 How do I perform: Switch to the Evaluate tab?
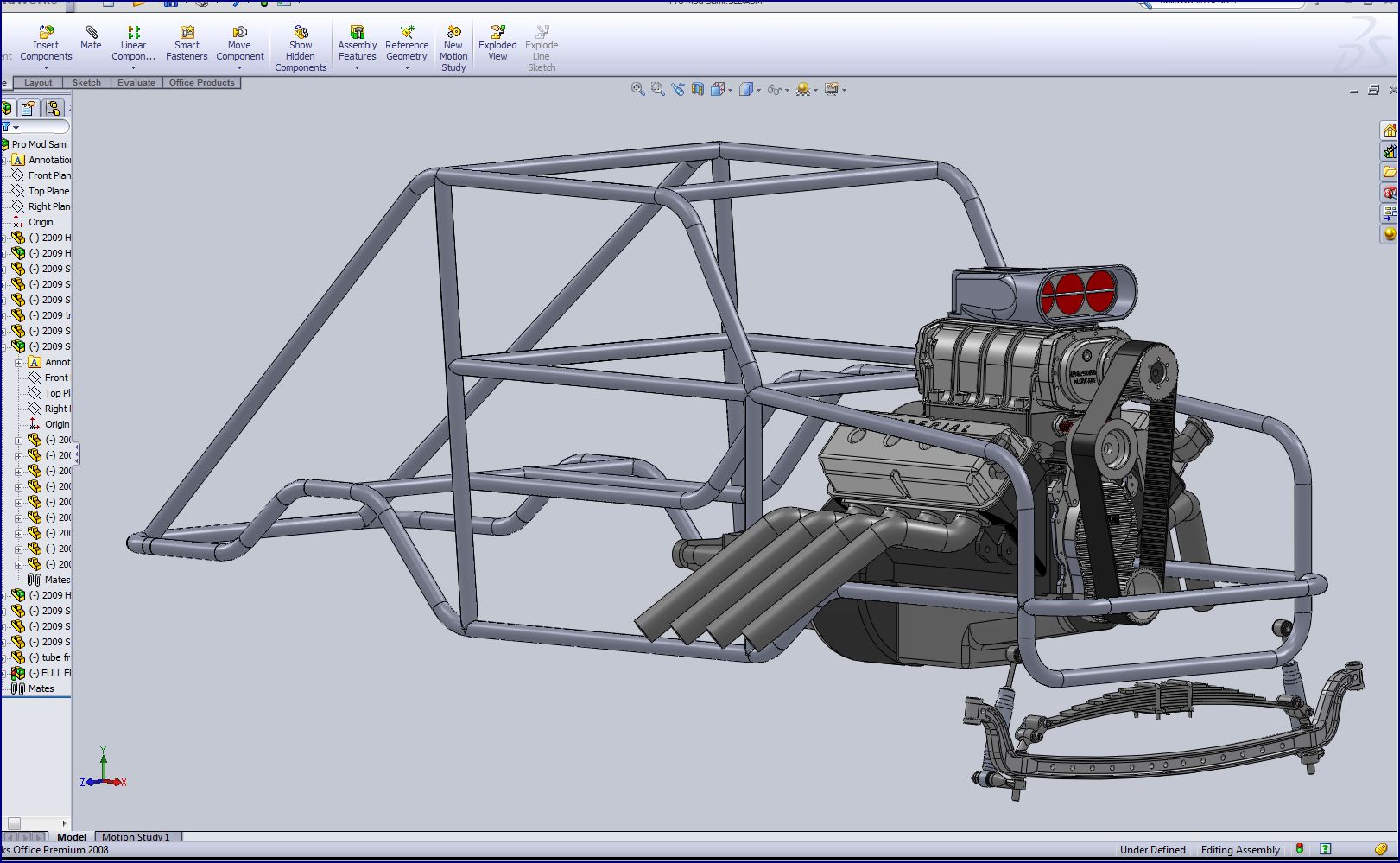(136, 83)
